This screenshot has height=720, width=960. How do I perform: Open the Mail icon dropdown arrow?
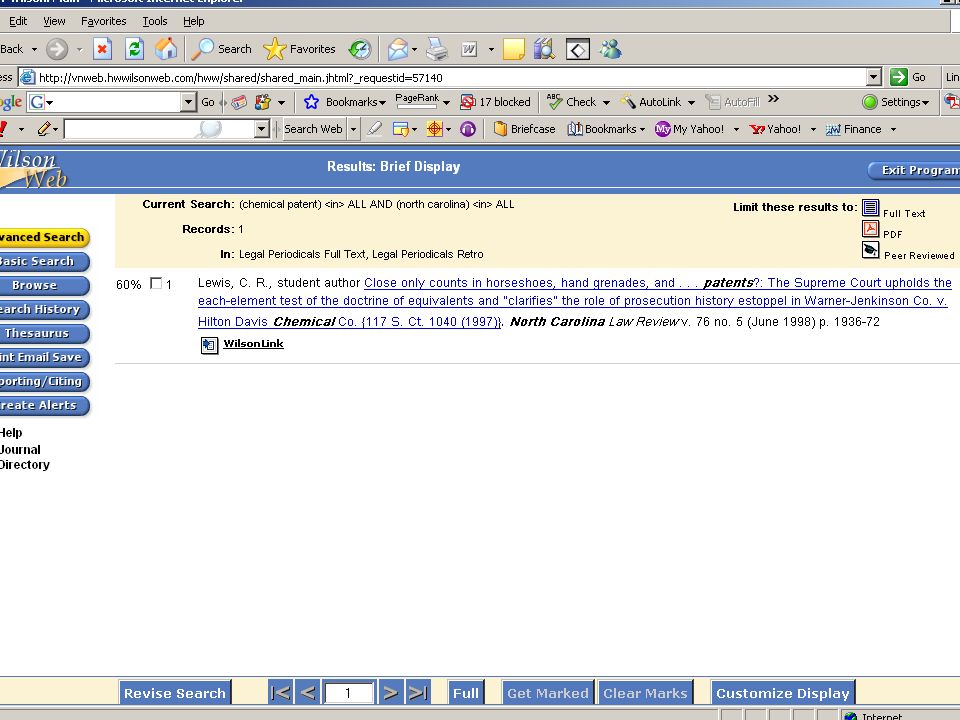point(414,49)
